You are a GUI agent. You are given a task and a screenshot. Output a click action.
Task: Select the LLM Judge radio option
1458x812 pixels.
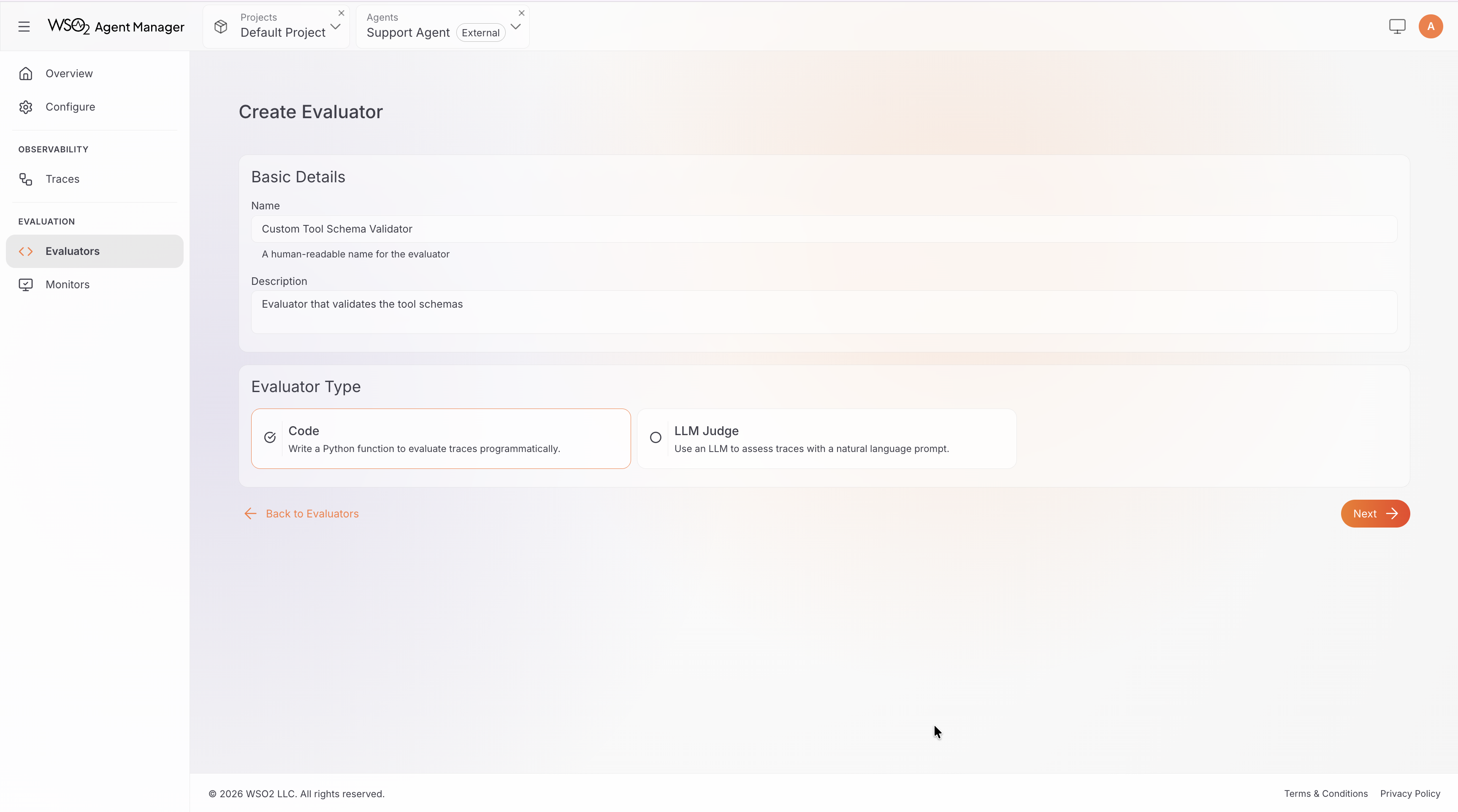pyautogui.click(x=656, y=437)
